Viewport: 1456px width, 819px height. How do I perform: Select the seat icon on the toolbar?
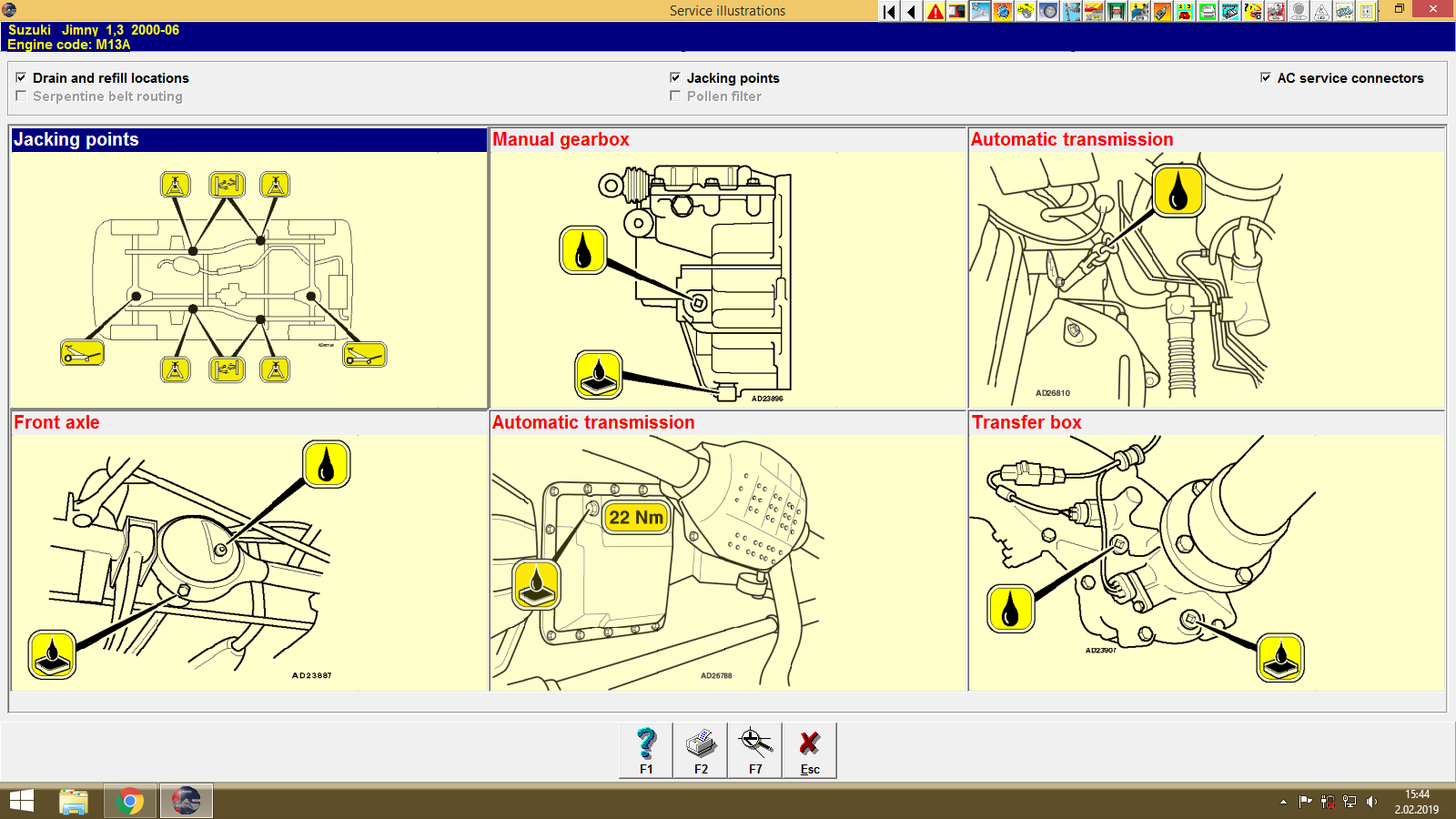(1276, 10)
